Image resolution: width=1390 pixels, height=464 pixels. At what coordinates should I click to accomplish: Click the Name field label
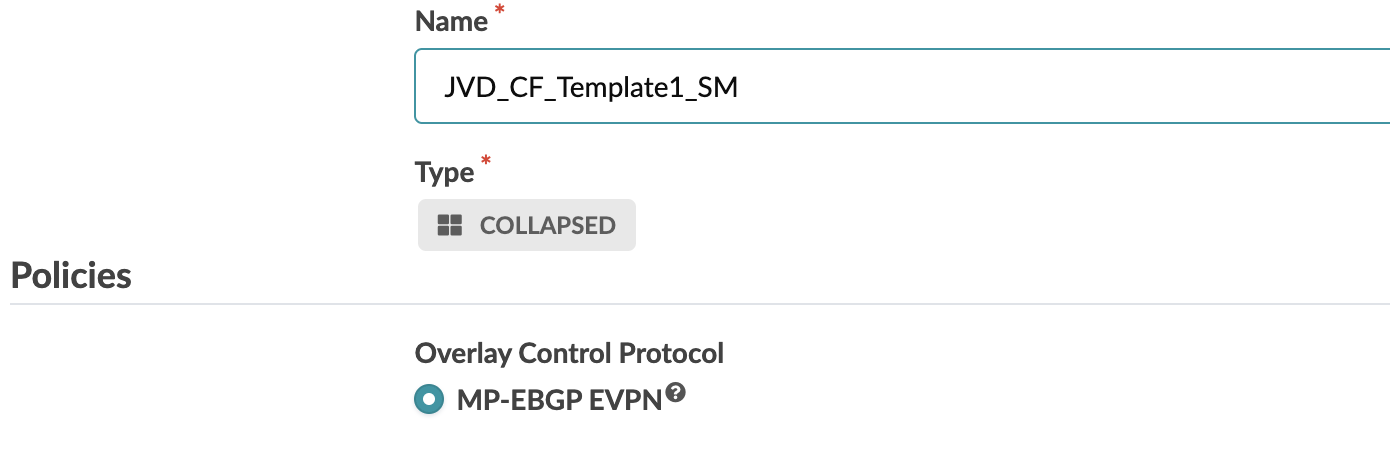[x=451, y=21]
